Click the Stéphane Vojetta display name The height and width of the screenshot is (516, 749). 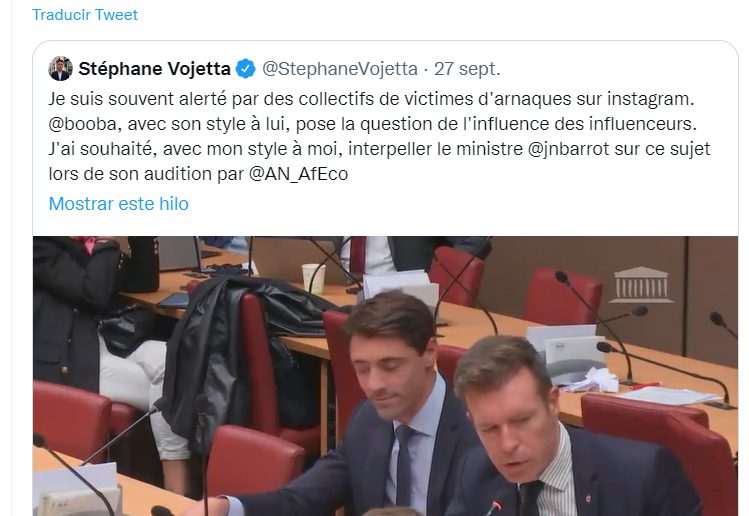[x=154, y=69]
